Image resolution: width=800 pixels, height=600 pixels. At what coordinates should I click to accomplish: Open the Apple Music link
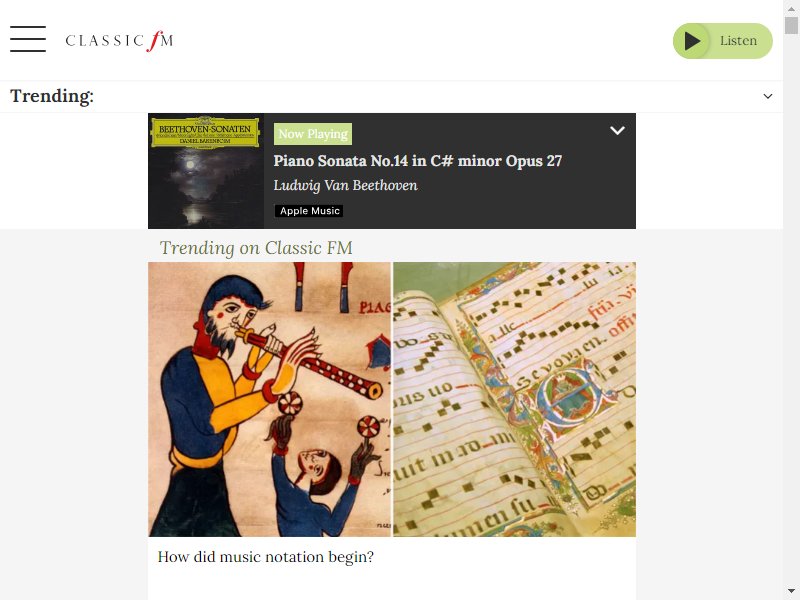point(309,211)
